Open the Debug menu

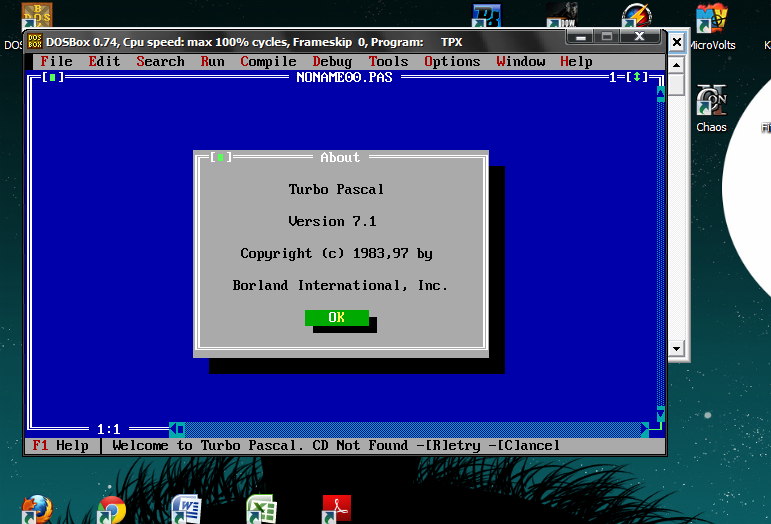click(x=332, y=61)
